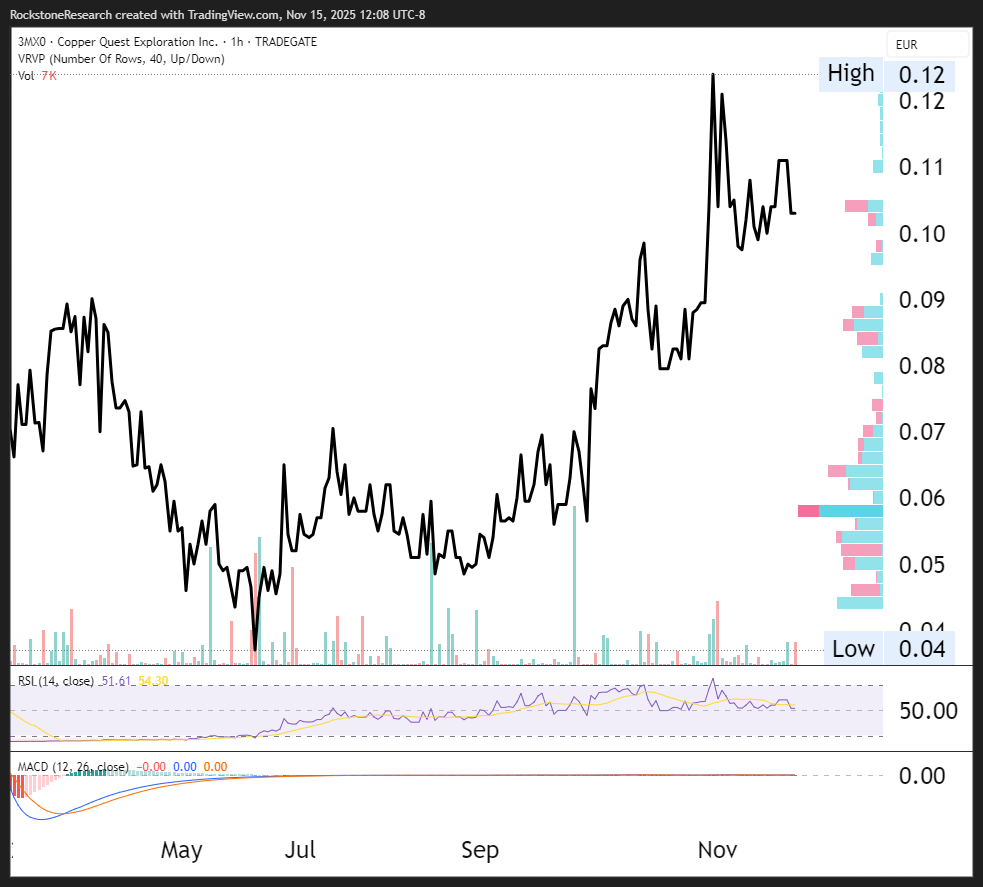This screenshot has width=983, height=887.
Task: Select the Sep label on time axis
Action: [480, 850]
